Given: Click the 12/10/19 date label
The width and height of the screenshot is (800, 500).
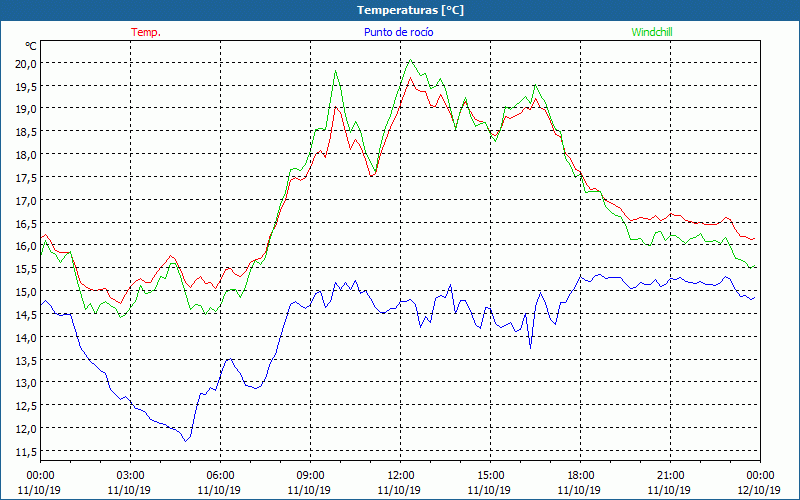Looking at the screenshot, I should [x=759, y=490].
